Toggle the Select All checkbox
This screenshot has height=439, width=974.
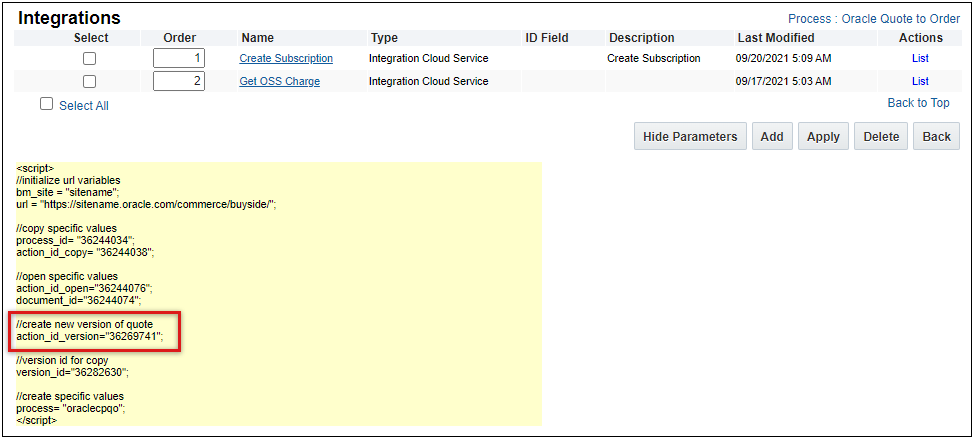pos(47,104)
